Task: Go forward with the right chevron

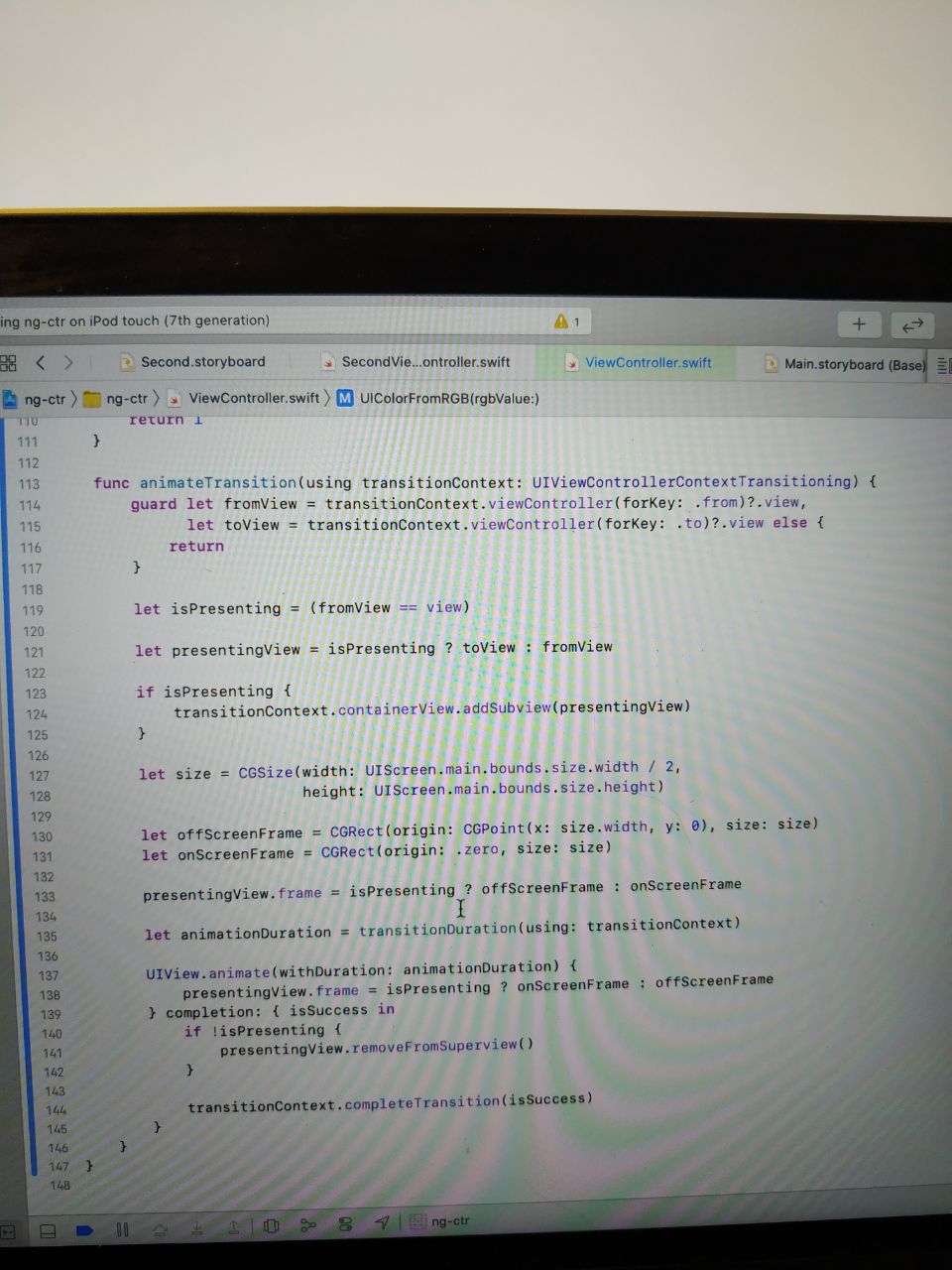Action: 68,362
